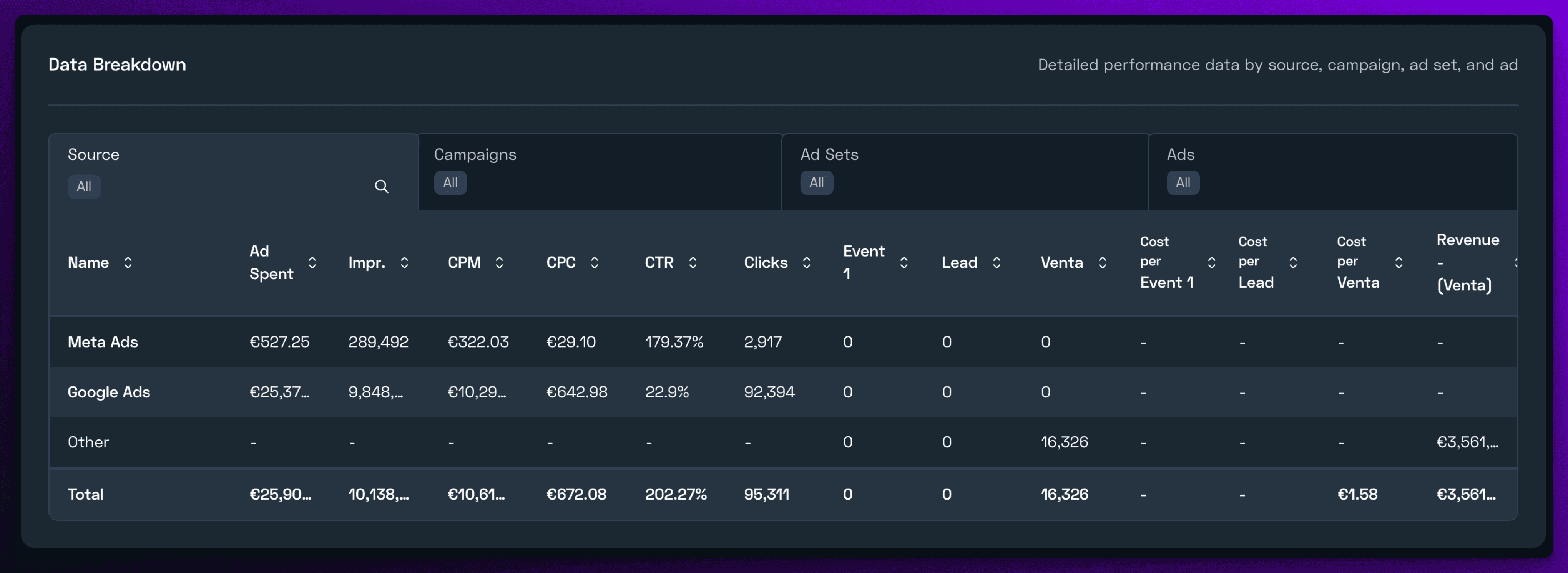Sort the CTR column
The height and width of the screenshot is (573, 1568).
pyautogui.click(x=693, y=262)
